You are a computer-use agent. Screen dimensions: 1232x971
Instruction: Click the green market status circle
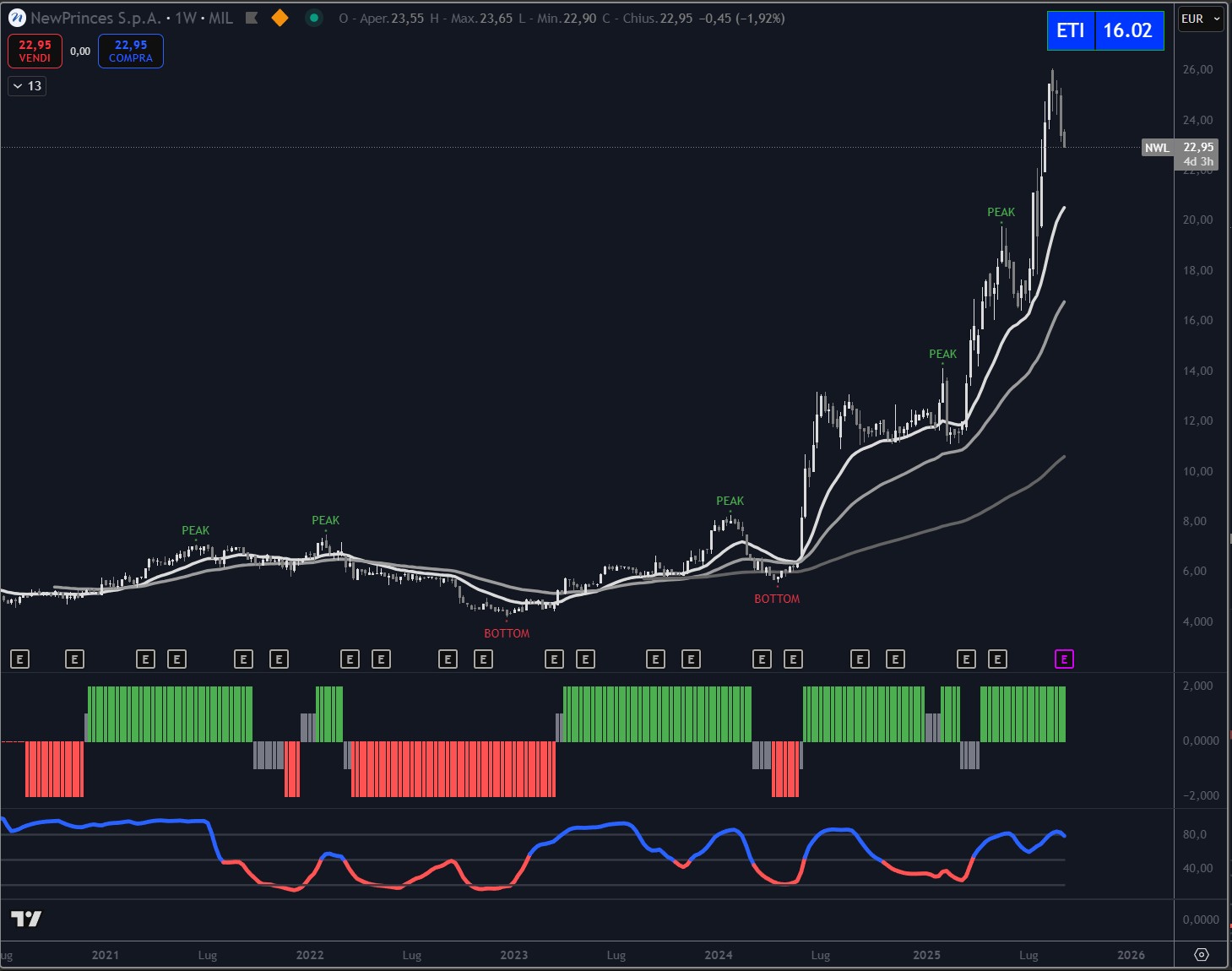(x=314, y=18)
